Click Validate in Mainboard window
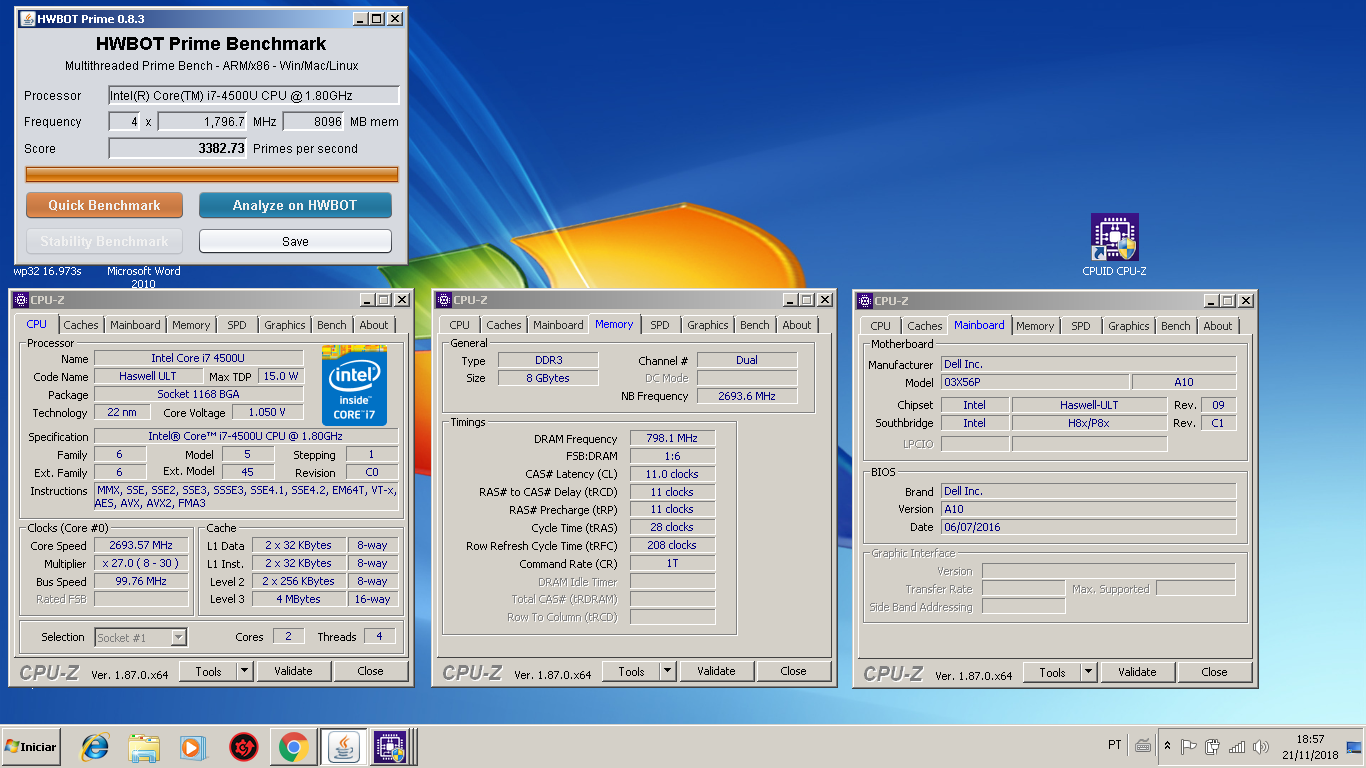1366x768 pixels. tap(1138, 673)
